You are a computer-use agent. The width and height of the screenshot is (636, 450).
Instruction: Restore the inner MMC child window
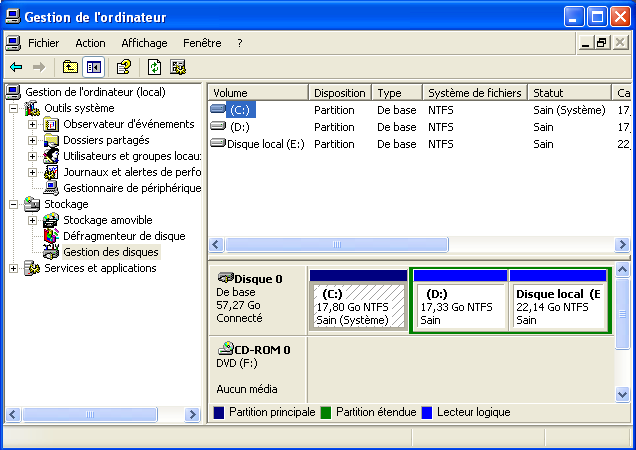[x=602, y=43]
